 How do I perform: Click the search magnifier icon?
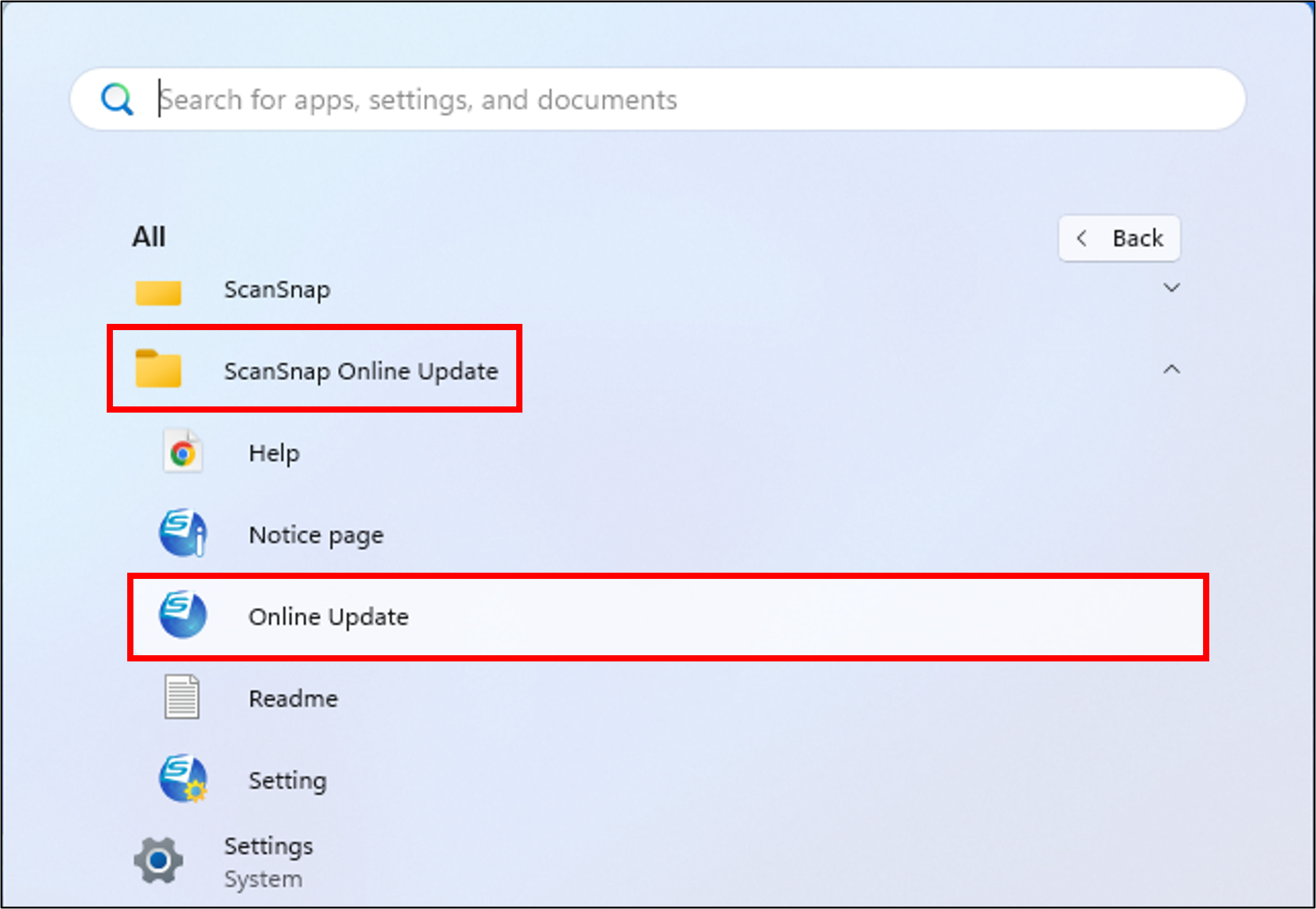pos(117,99)
